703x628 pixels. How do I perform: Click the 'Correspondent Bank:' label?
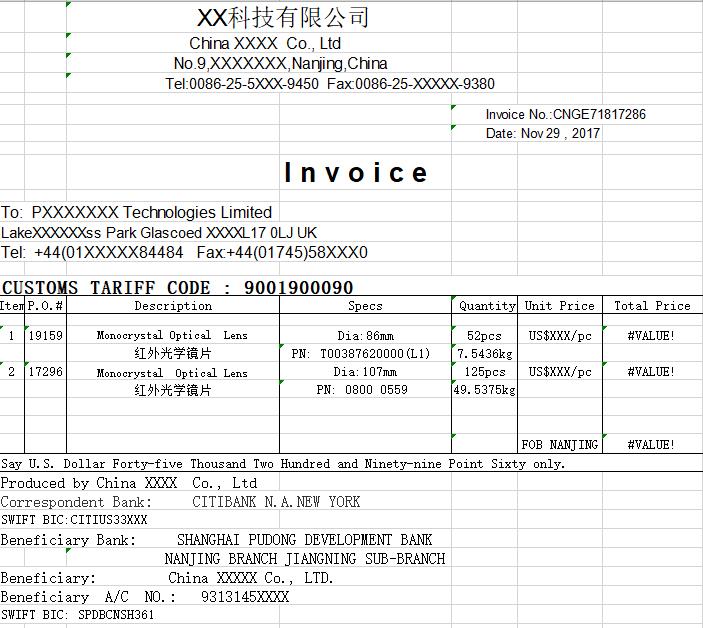[76, 502]
